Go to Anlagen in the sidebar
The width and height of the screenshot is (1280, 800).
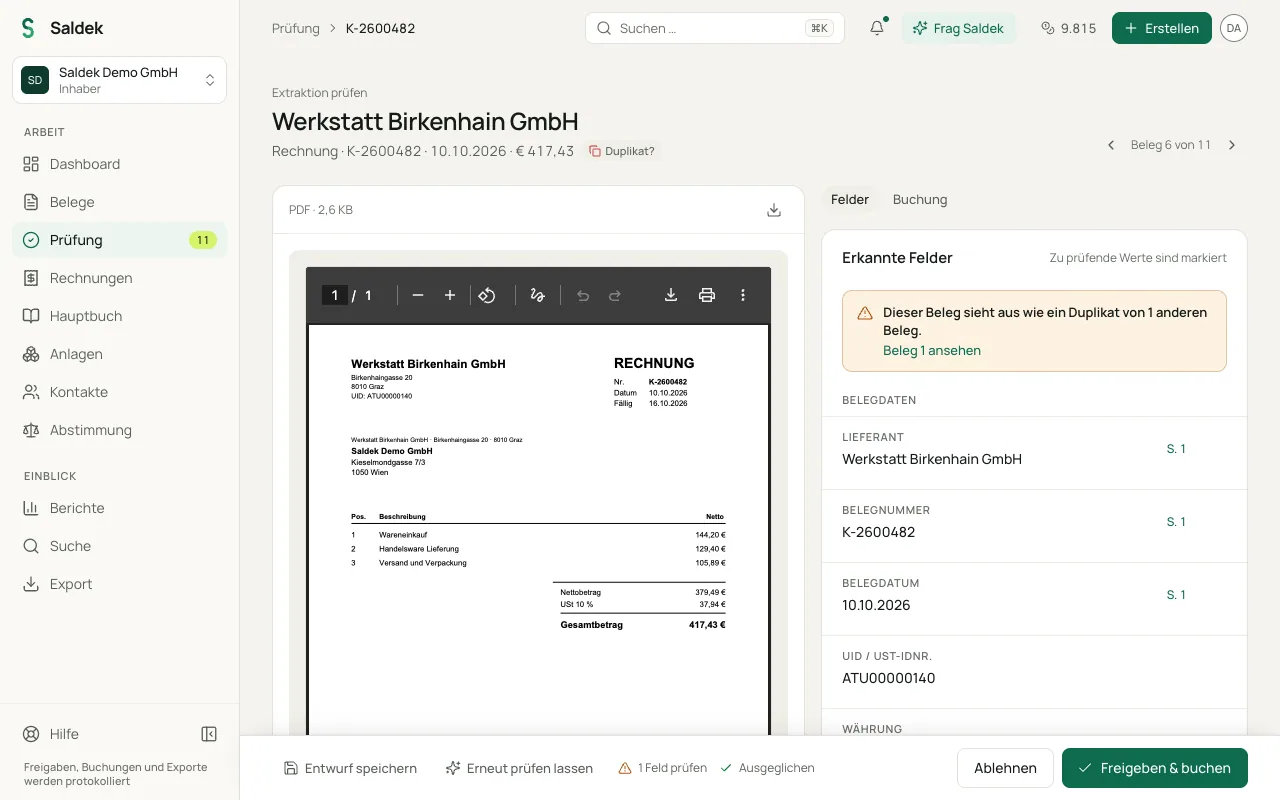(x=119, y=354)
